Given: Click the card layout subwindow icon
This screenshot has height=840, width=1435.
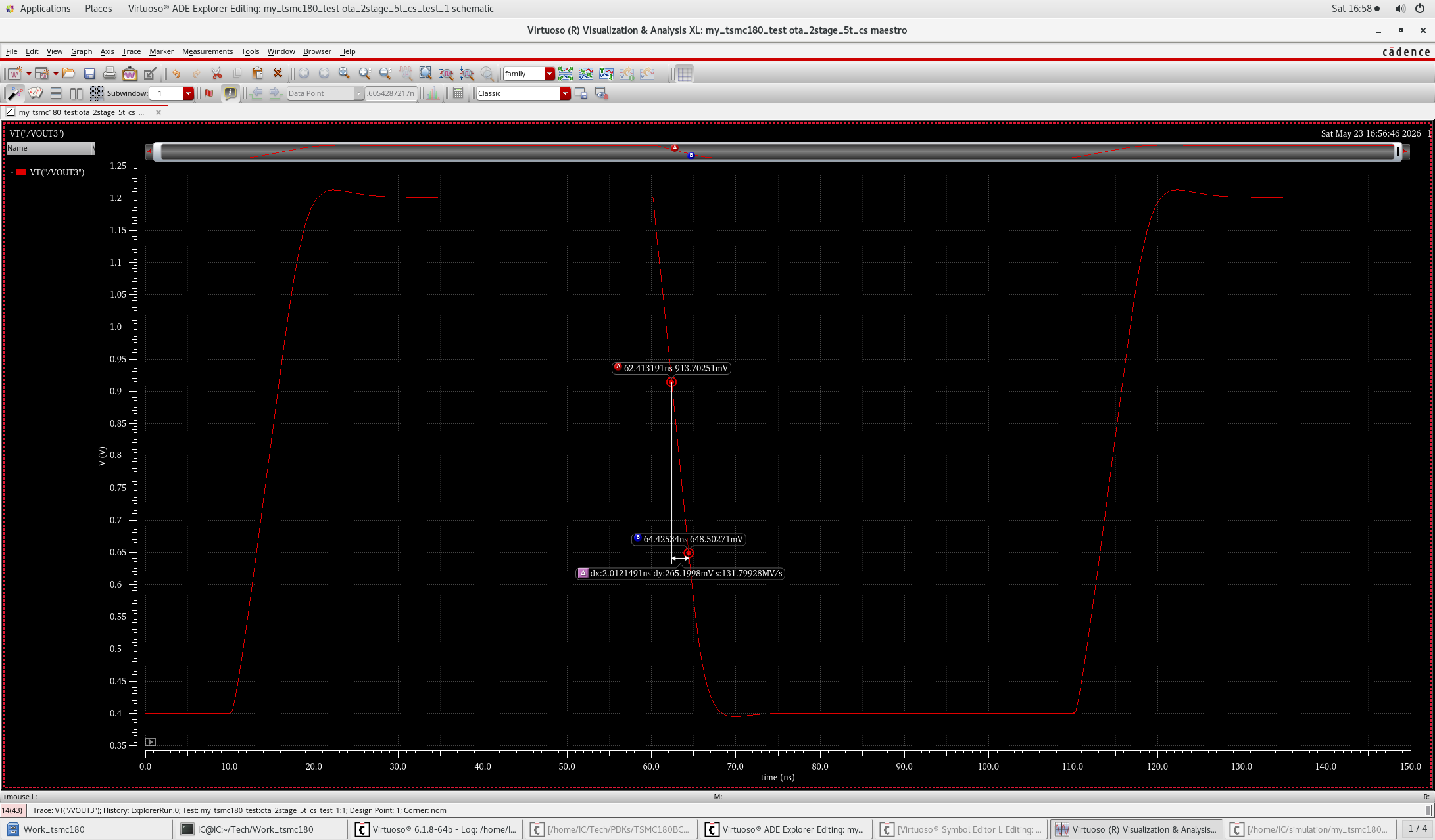Looking at the screenshot, I should point(36,93).
